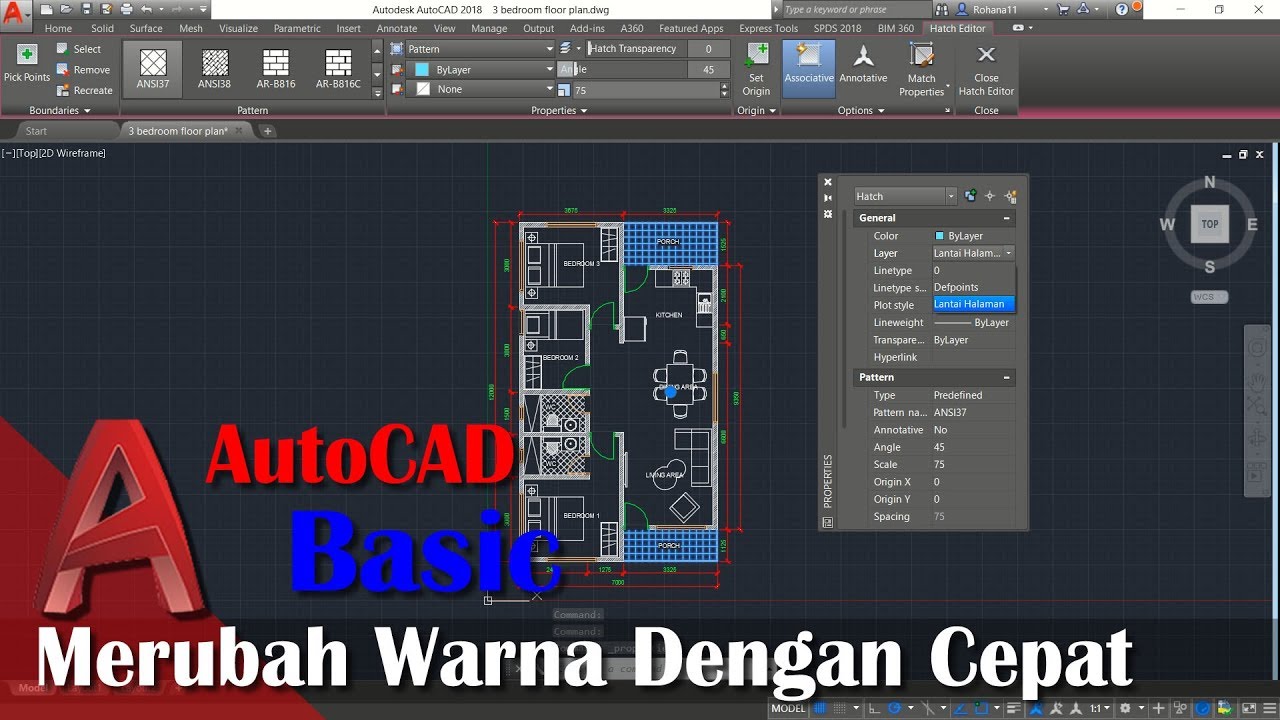Viewport: 1280px width, 720px height.
Task: Open the Insert ribbon tab
Action: [349, 28]
